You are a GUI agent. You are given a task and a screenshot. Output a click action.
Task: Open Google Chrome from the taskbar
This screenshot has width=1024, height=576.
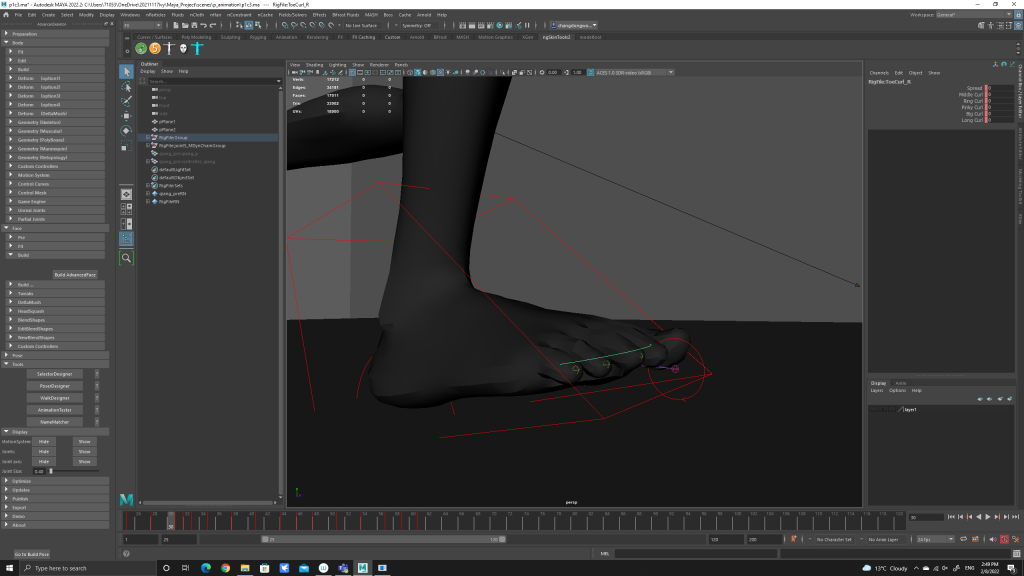tap(225, 568)
